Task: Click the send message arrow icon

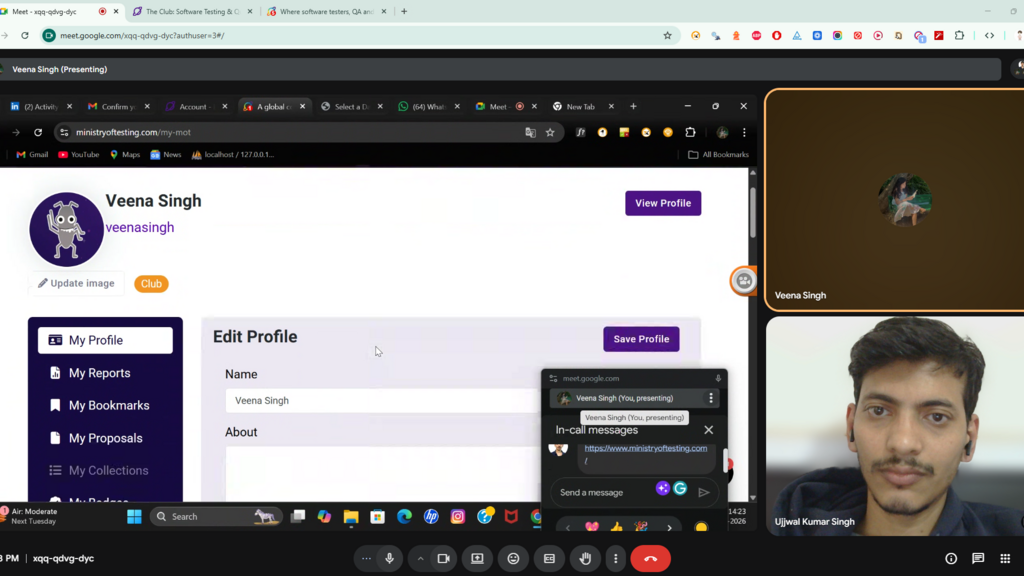Action: tap(704, 492)
